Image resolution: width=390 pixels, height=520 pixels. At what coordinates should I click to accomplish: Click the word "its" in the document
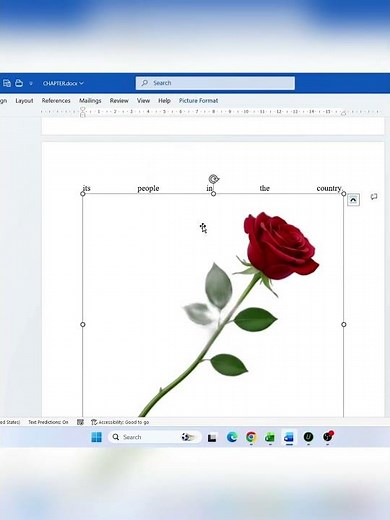[x=86, y=188]
